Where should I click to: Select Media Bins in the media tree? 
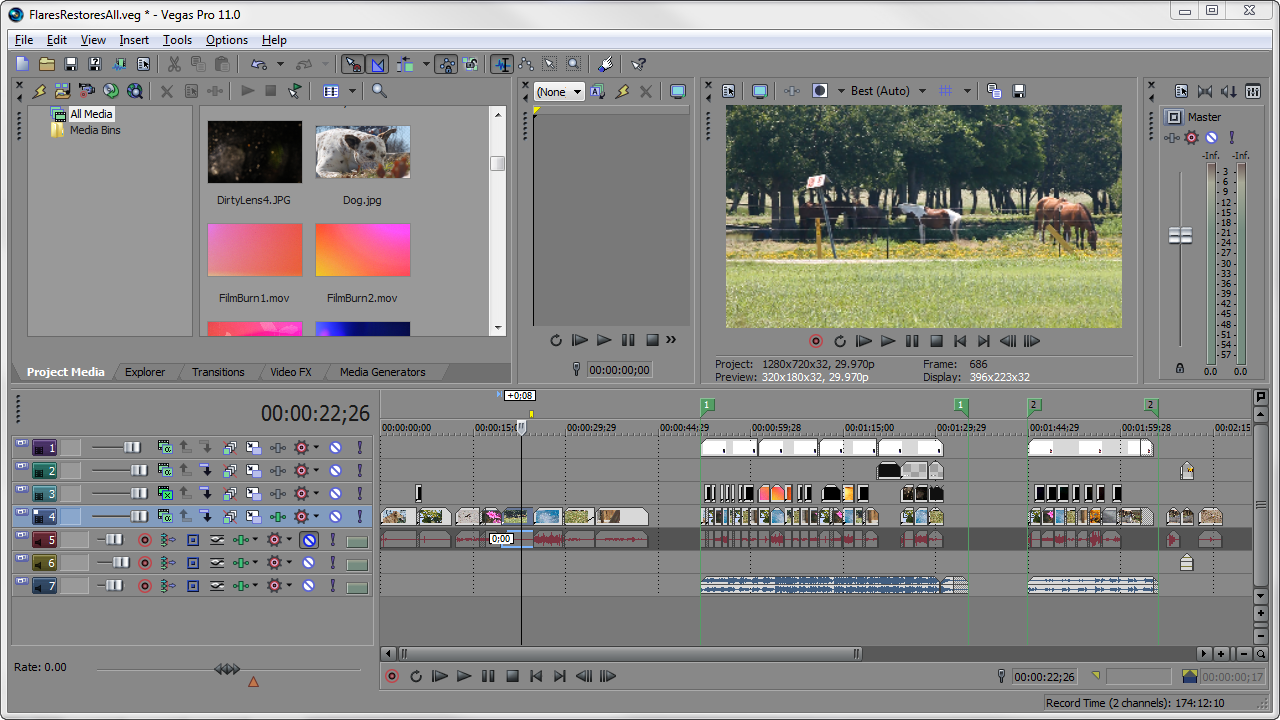point(95,130)
